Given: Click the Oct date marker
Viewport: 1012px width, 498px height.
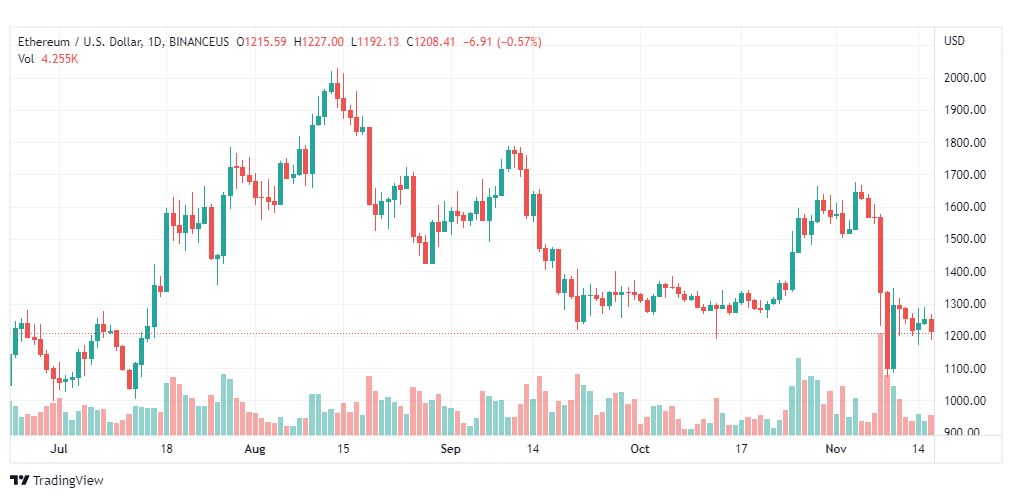Looking at the screenshot, I should (x=640, y=449).
